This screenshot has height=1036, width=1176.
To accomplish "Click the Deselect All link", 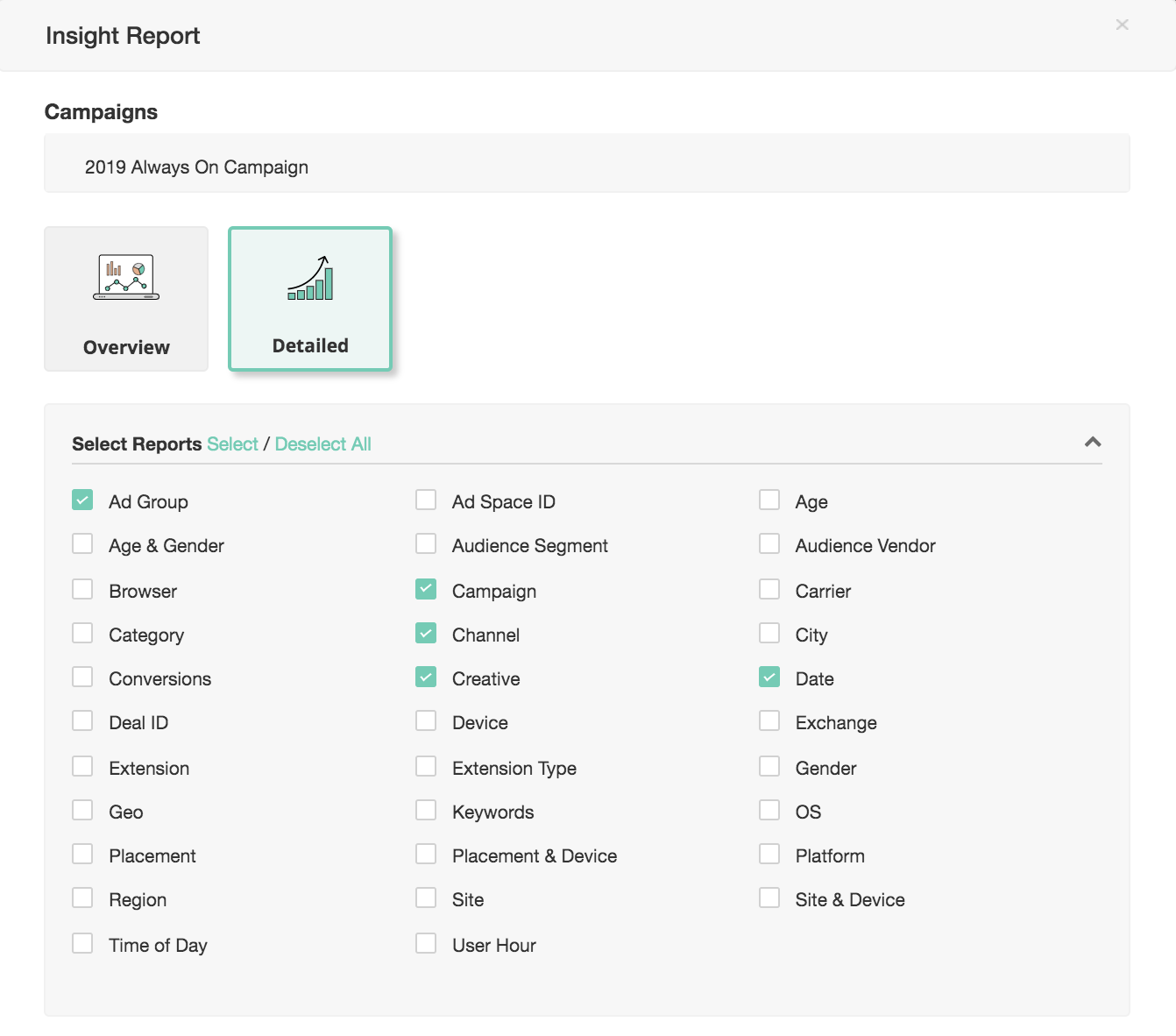I will click(322, 444).
